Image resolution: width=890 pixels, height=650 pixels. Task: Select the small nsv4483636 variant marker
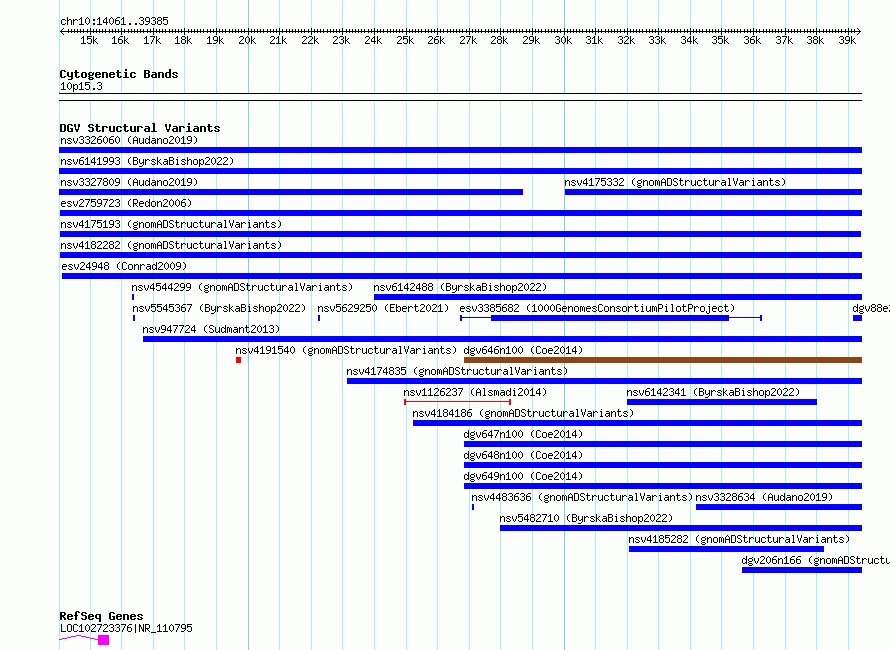point(473,507)
